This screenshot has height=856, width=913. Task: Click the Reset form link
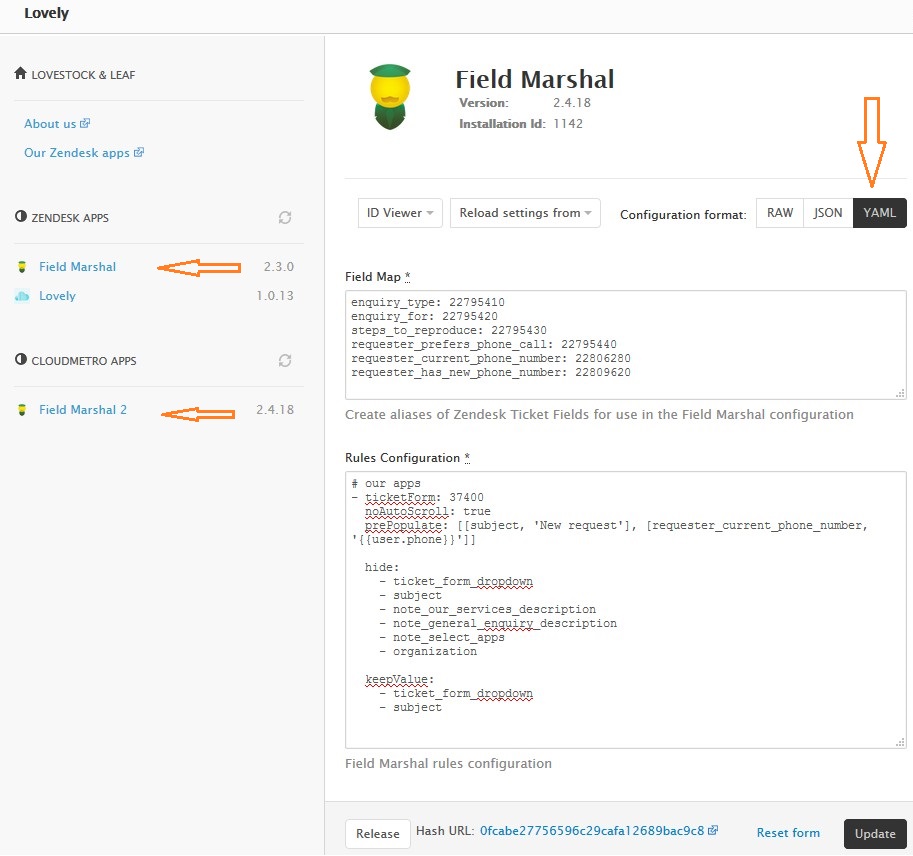pyautogui.click(x=788, y=833)
